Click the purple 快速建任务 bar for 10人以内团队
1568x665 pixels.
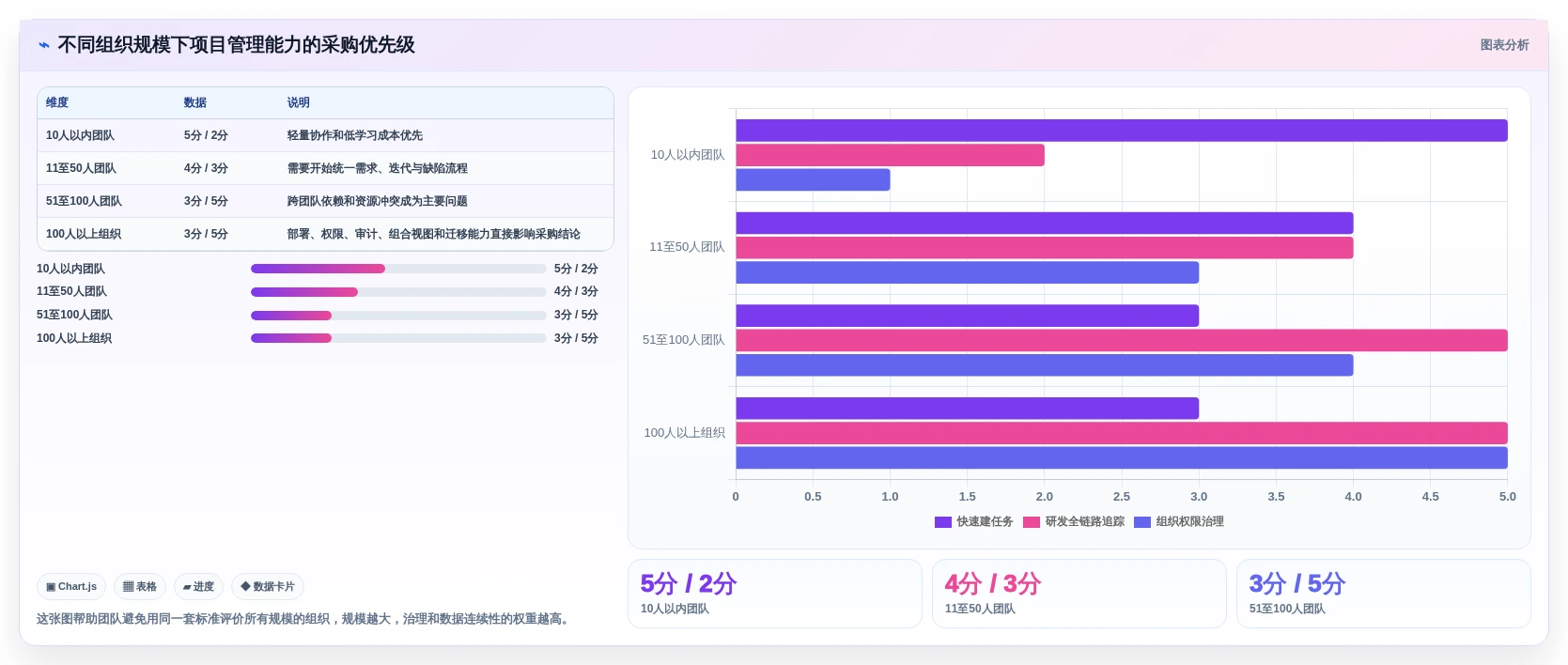pyautogui.click(x=1122, y=131)
